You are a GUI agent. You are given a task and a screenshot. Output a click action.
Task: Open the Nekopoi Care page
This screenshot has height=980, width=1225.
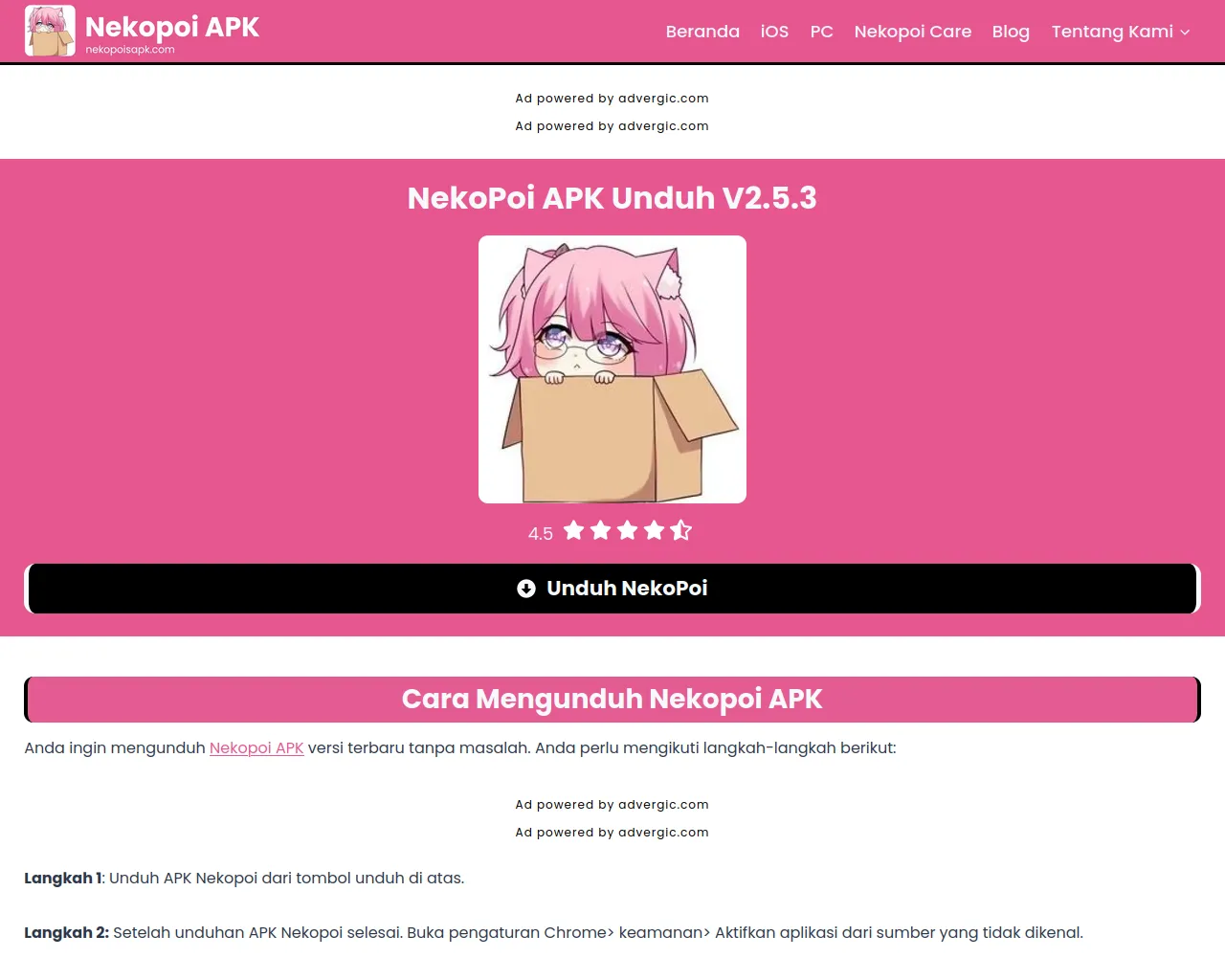point(913,32)
